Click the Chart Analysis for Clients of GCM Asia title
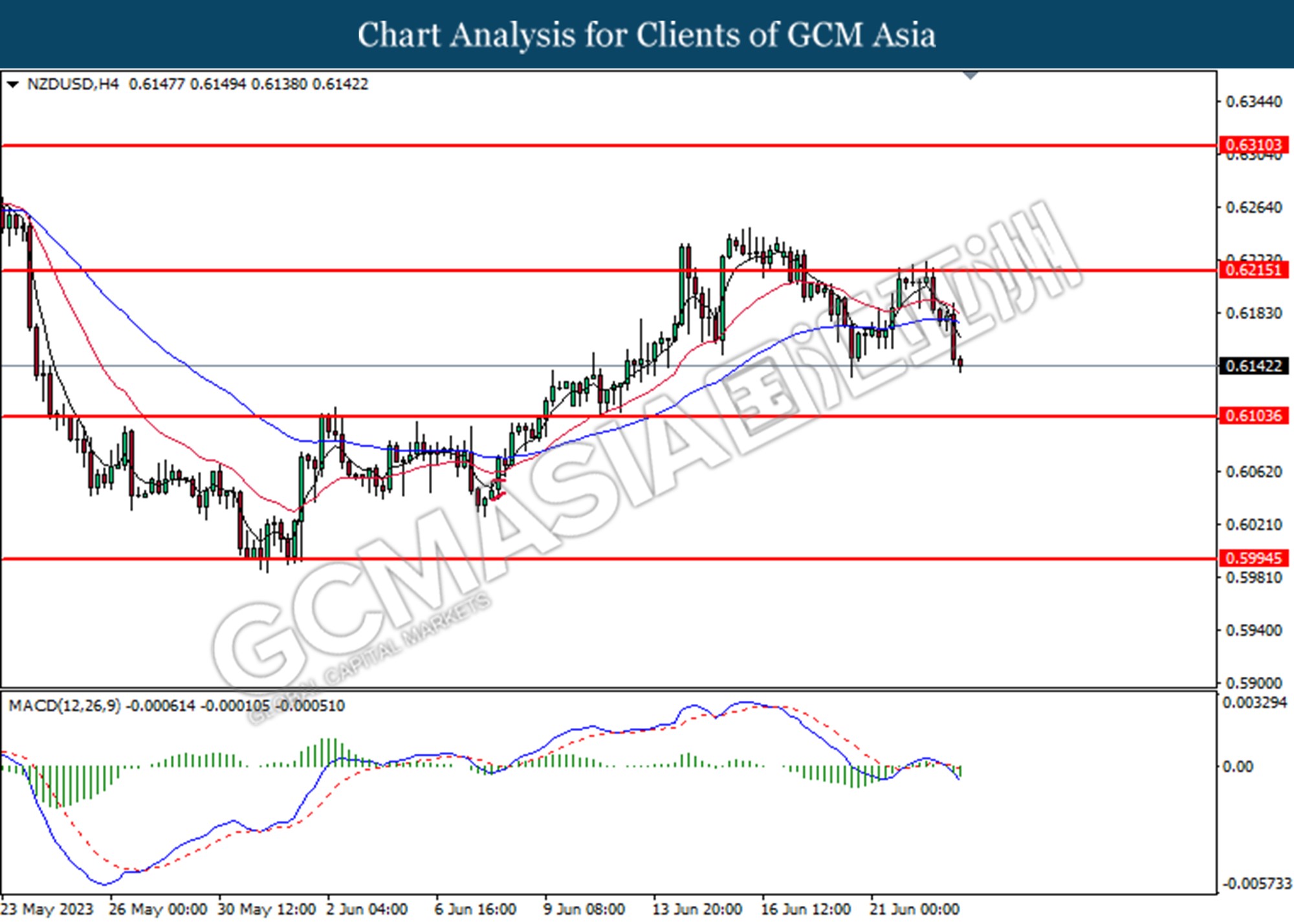1294x924 pixels. tap(647, 35)
